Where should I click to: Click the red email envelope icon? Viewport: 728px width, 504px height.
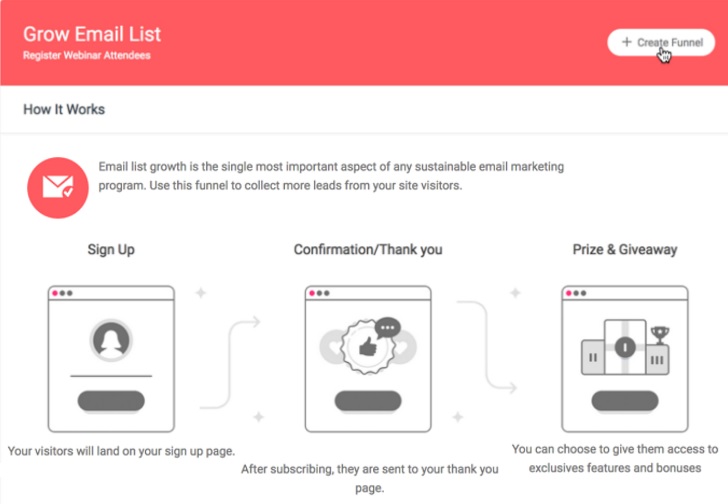click(x=58, y=187)
